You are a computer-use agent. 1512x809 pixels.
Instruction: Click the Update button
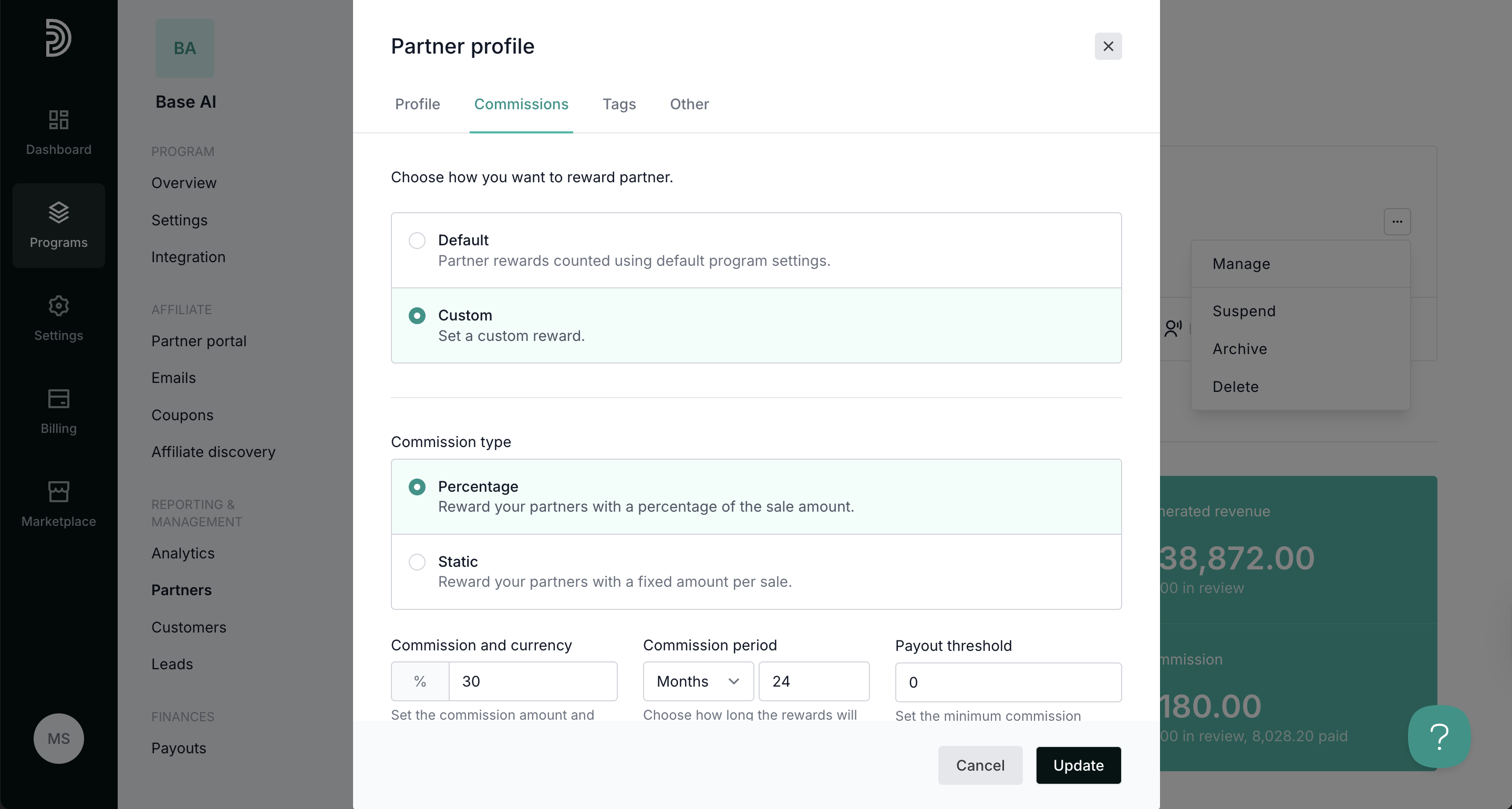[x=1078, y=765]
